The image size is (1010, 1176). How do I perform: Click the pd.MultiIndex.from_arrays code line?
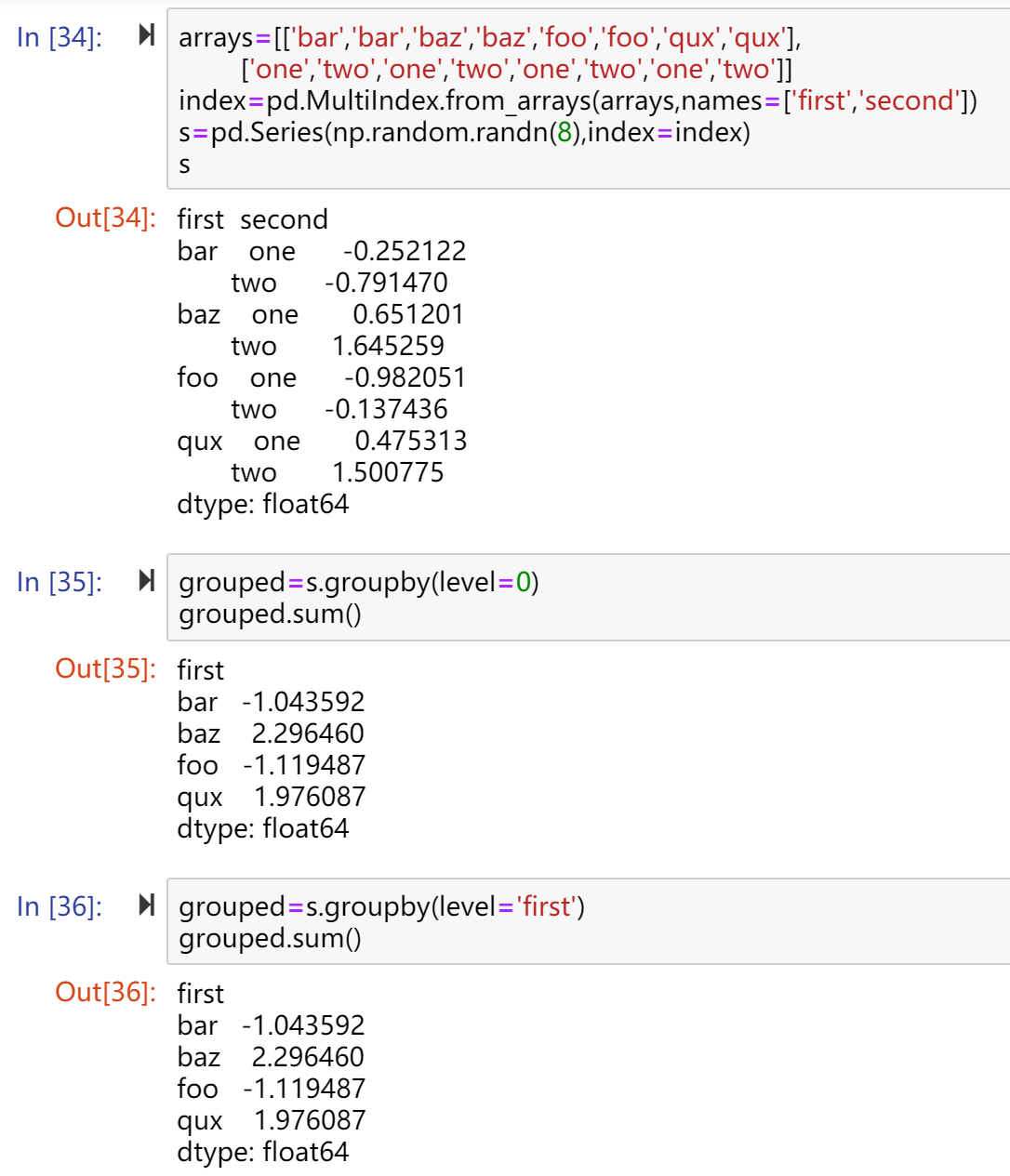(578, 100)
